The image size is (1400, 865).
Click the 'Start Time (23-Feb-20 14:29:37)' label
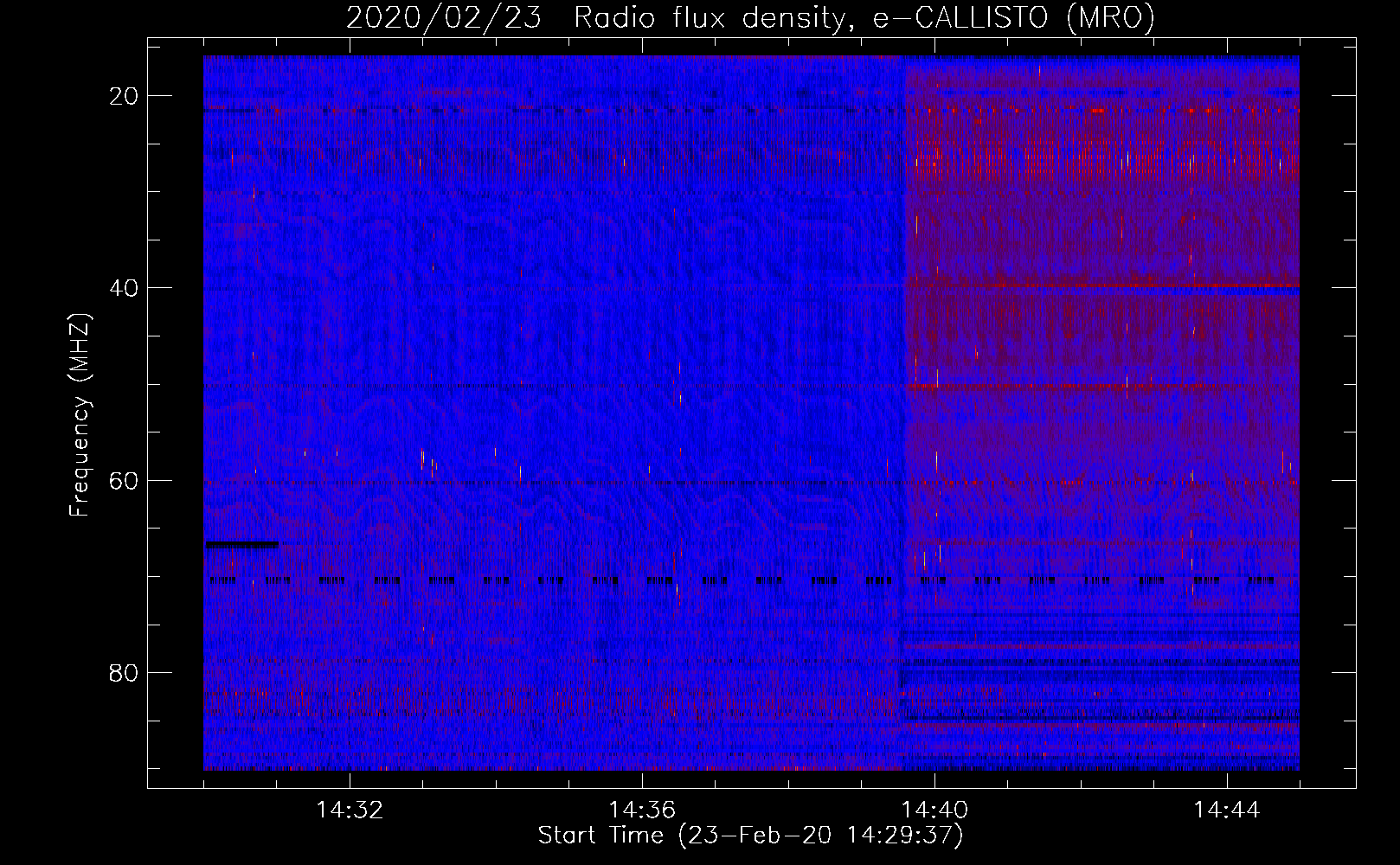tap(750, 836)
